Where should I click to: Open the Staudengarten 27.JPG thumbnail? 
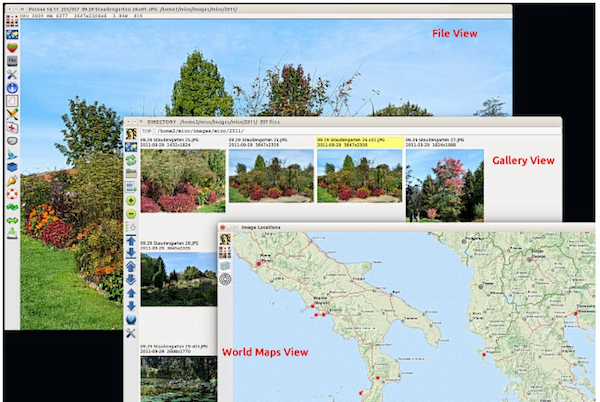445,186
